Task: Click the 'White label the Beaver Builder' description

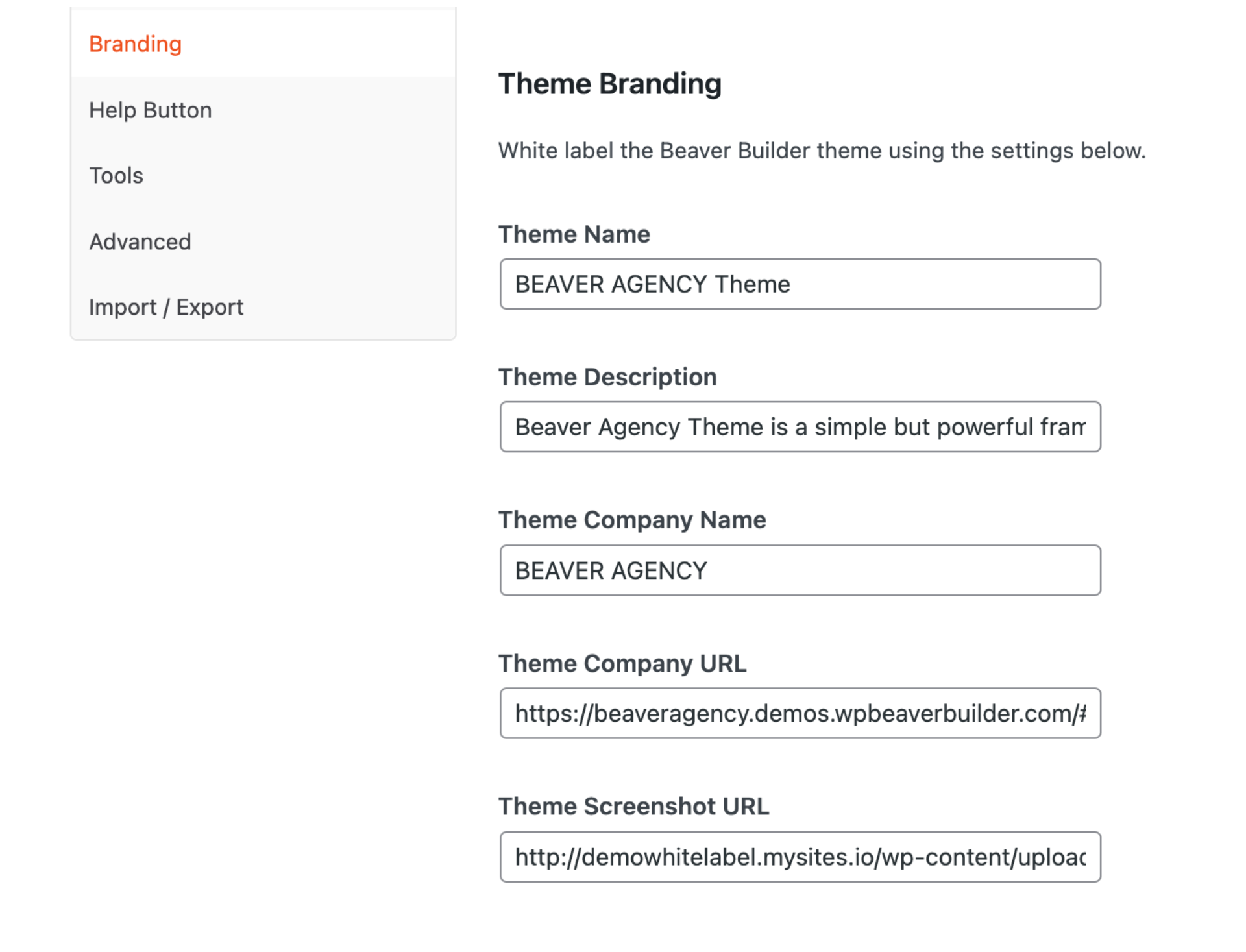Action: (821, 151)
